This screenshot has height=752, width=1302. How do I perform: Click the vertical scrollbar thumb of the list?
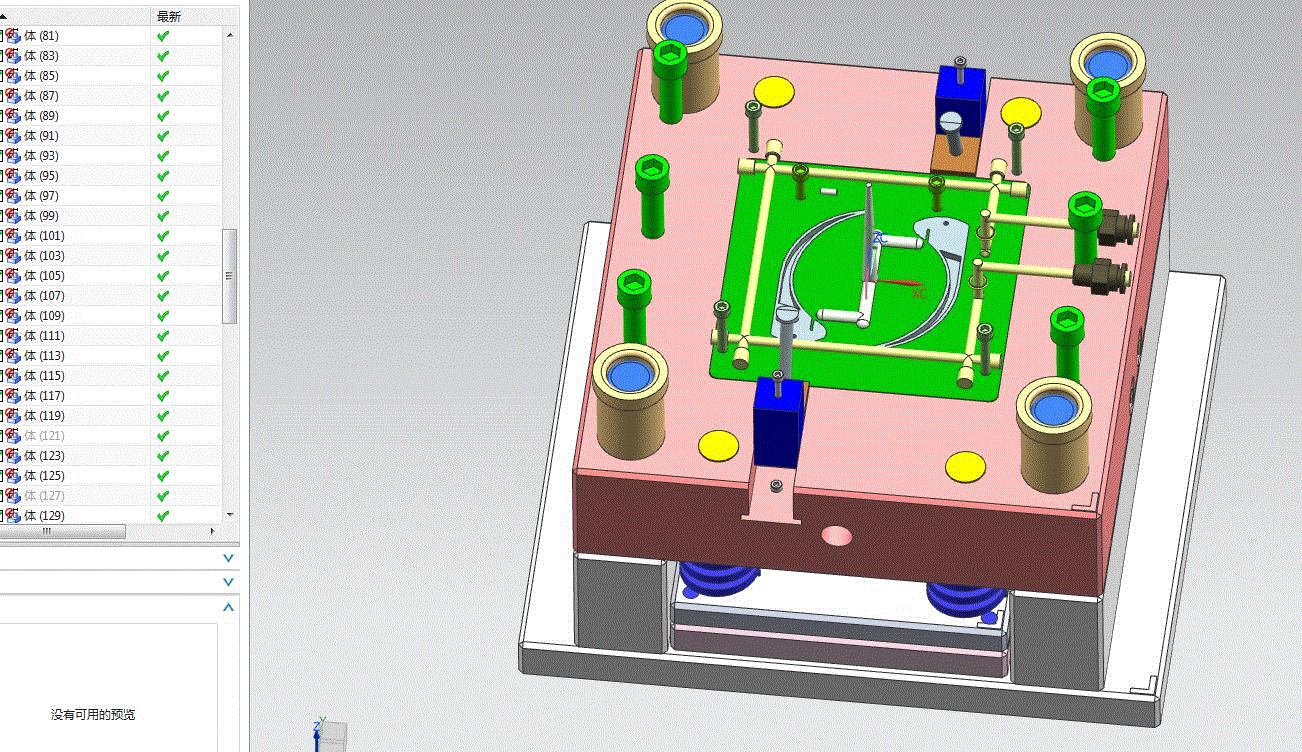pyautogui.click(x=230, y=276)
